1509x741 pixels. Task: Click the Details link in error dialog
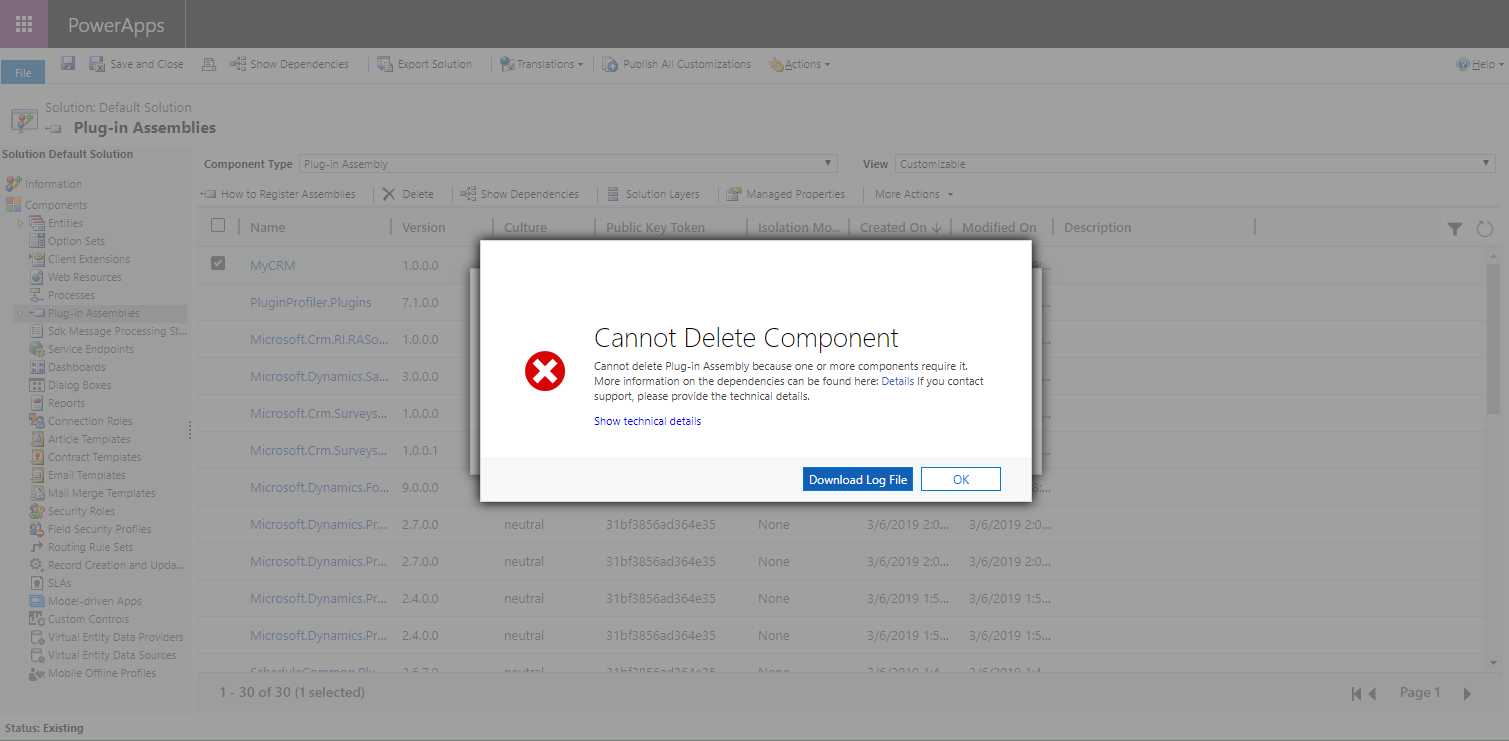click(897, 382)
